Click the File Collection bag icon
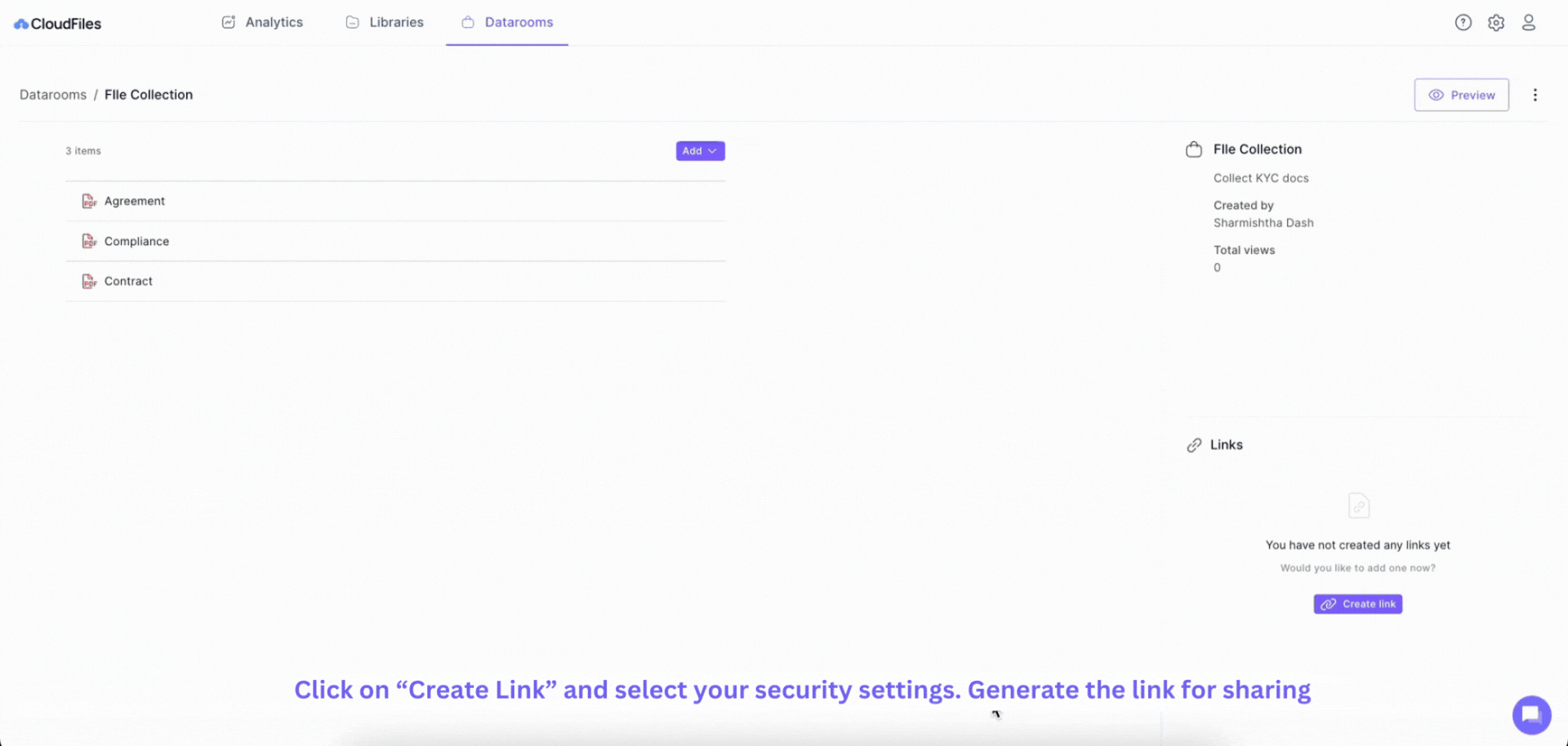The image size is (1568, 746). (1193, 149)
